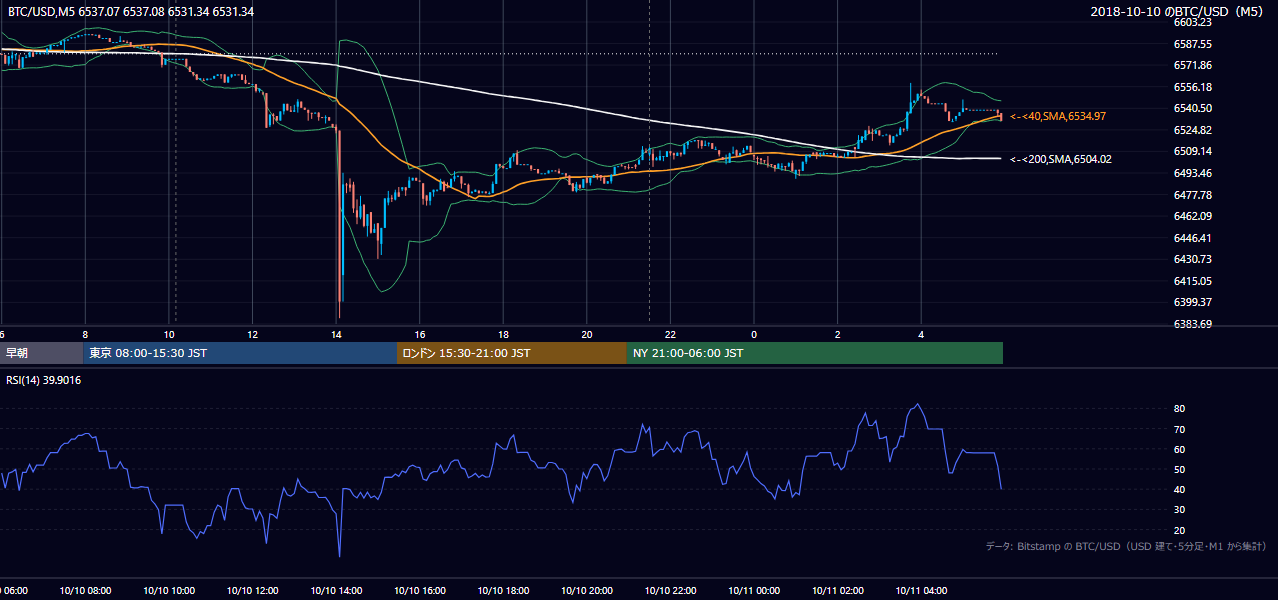Select the 6509.14 price axis label

click(1192, 151)
